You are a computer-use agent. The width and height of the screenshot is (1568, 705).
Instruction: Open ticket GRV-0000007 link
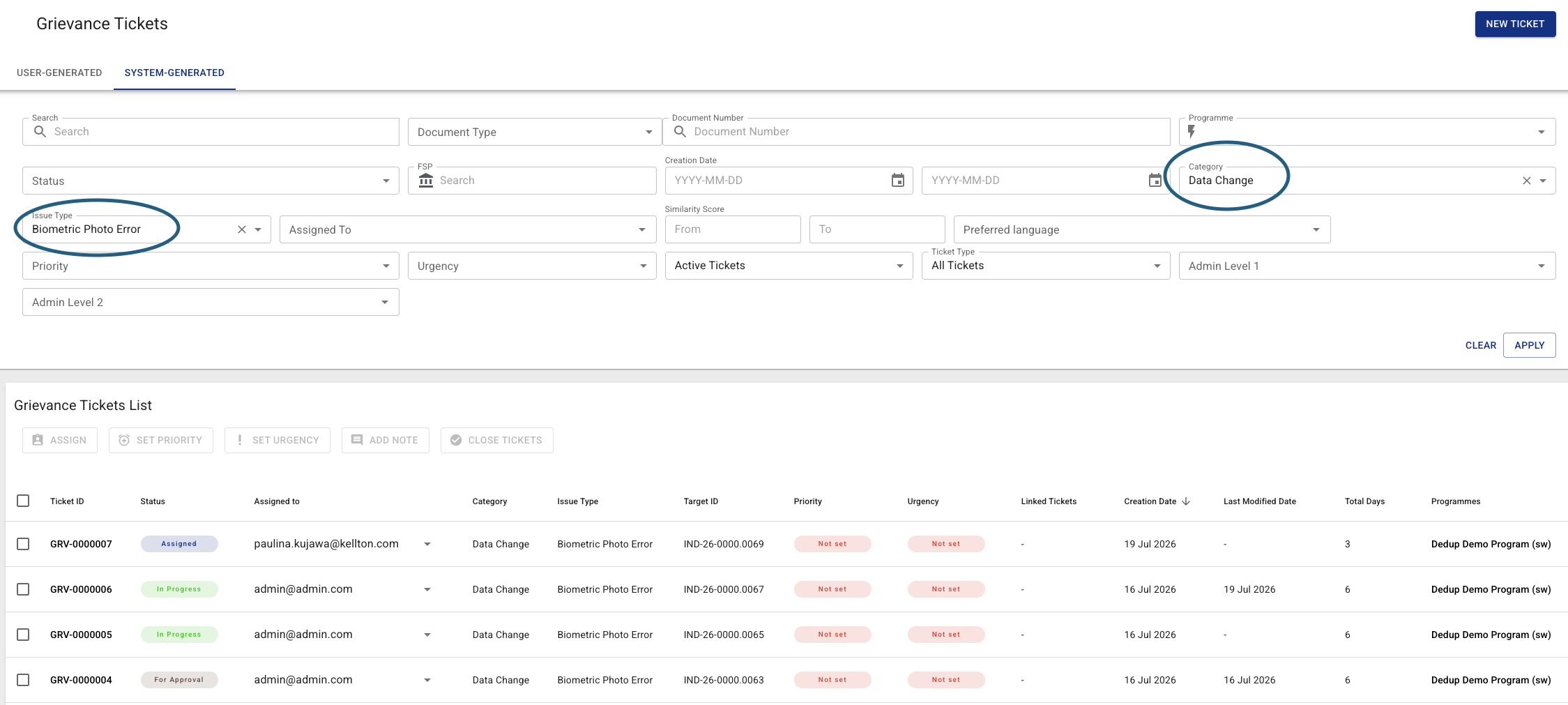point(81,544)
